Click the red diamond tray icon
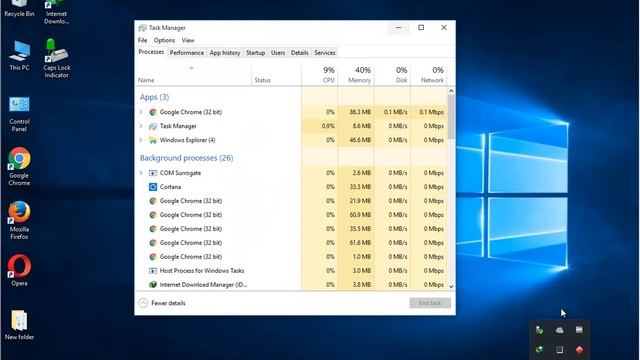The width and height of the screenshot is (640, 360). click(x=579, y=350)
